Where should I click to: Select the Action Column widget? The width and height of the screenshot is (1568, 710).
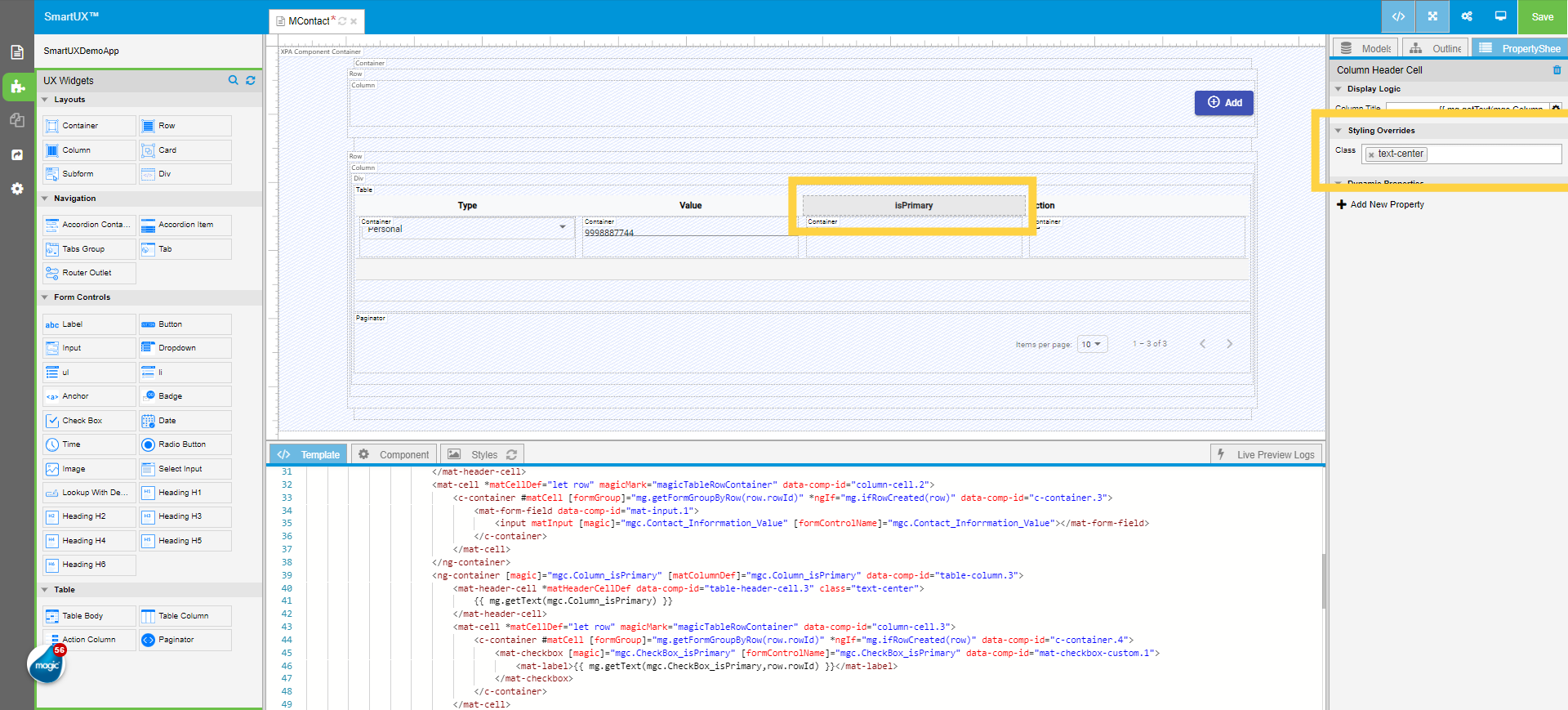coord(89,640)
